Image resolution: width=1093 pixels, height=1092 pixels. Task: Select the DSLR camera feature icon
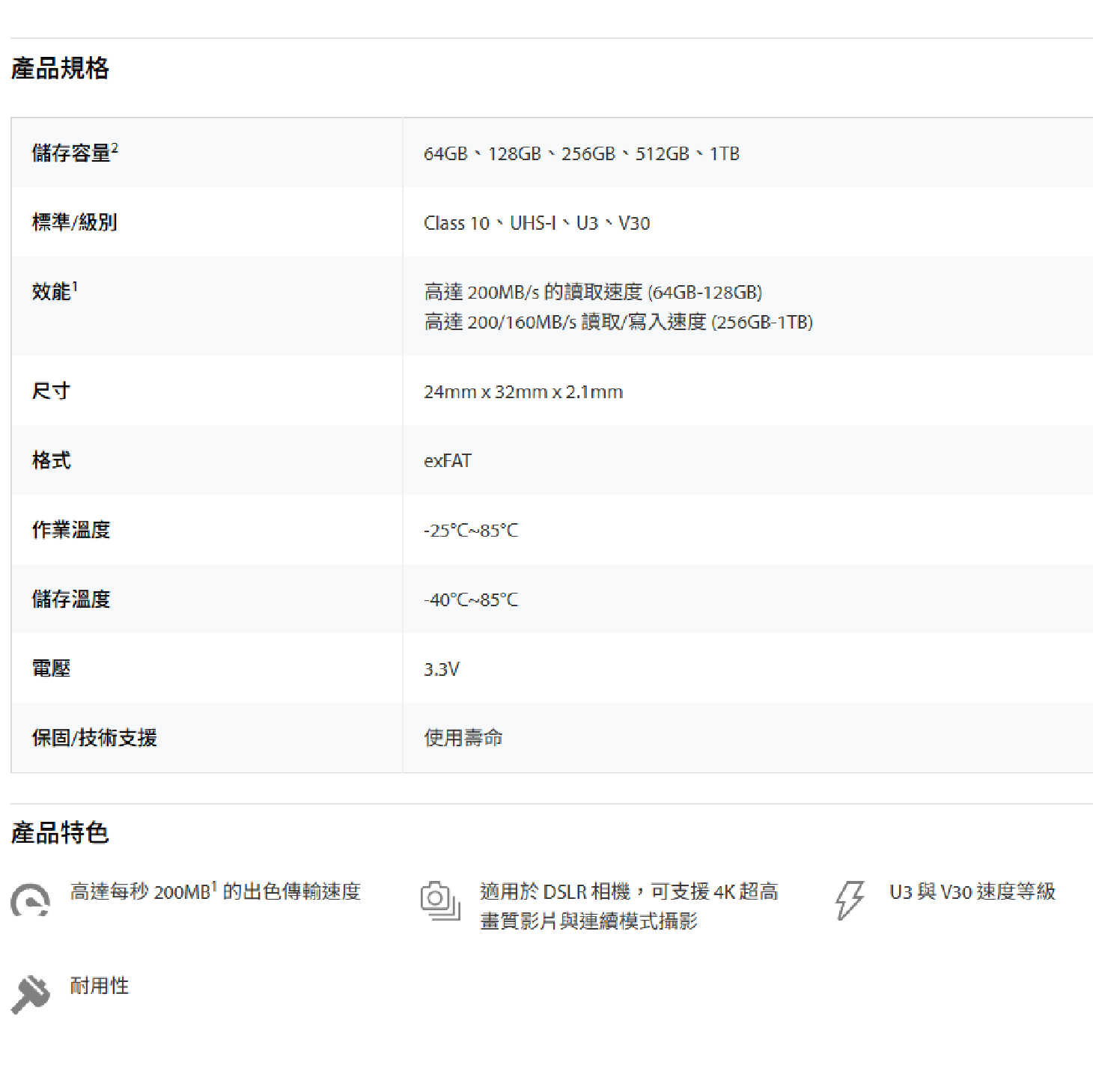point(439,900)
